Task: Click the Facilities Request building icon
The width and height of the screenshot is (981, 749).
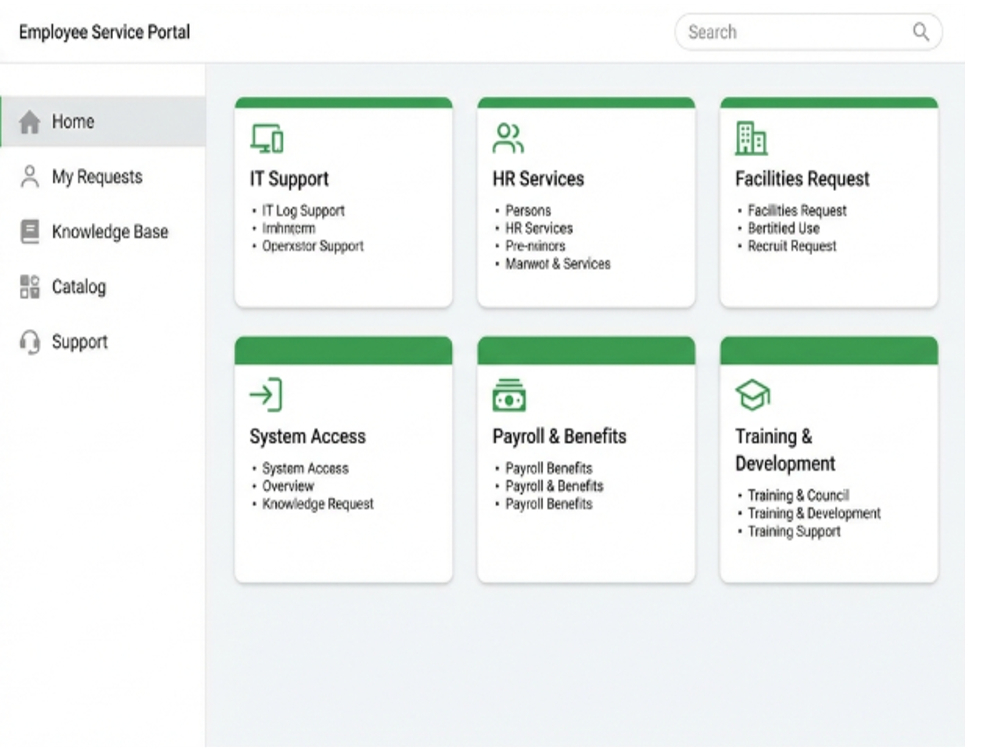Action: coord(751,139)
